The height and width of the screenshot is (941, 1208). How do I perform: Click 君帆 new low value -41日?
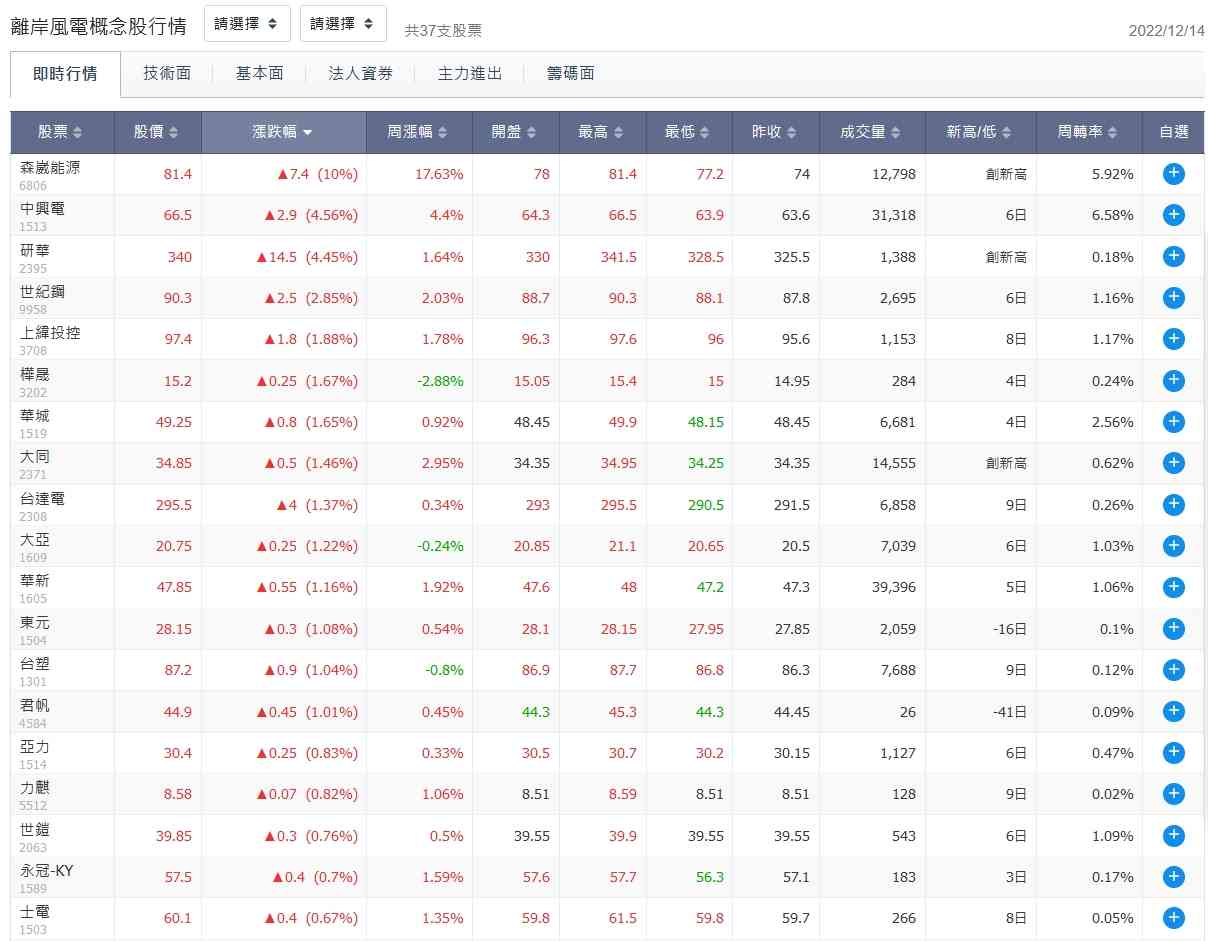click(1010, 712)
